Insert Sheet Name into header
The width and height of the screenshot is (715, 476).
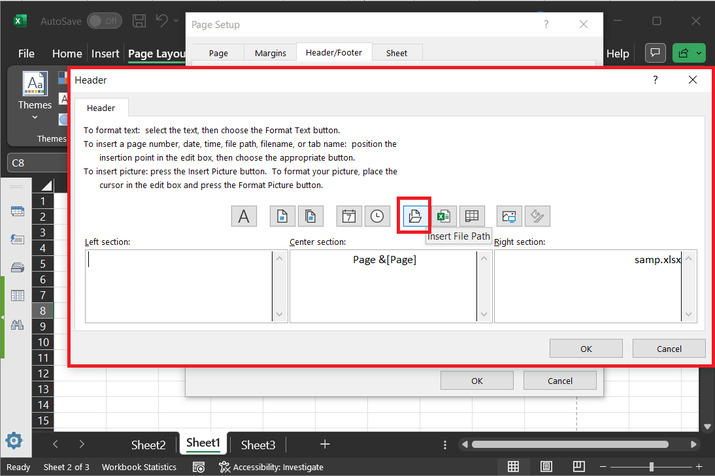tap(471, 216)
